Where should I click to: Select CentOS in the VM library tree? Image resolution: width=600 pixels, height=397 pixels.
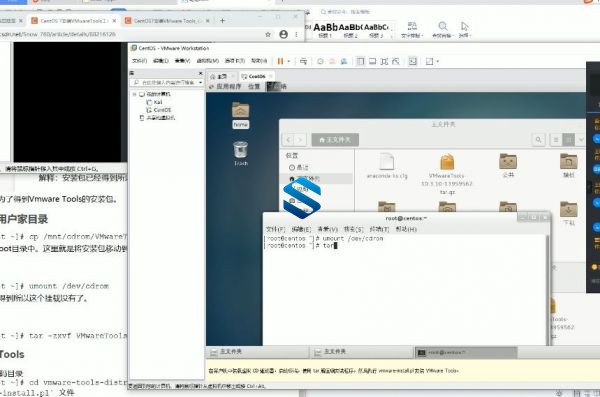[162, 110]
